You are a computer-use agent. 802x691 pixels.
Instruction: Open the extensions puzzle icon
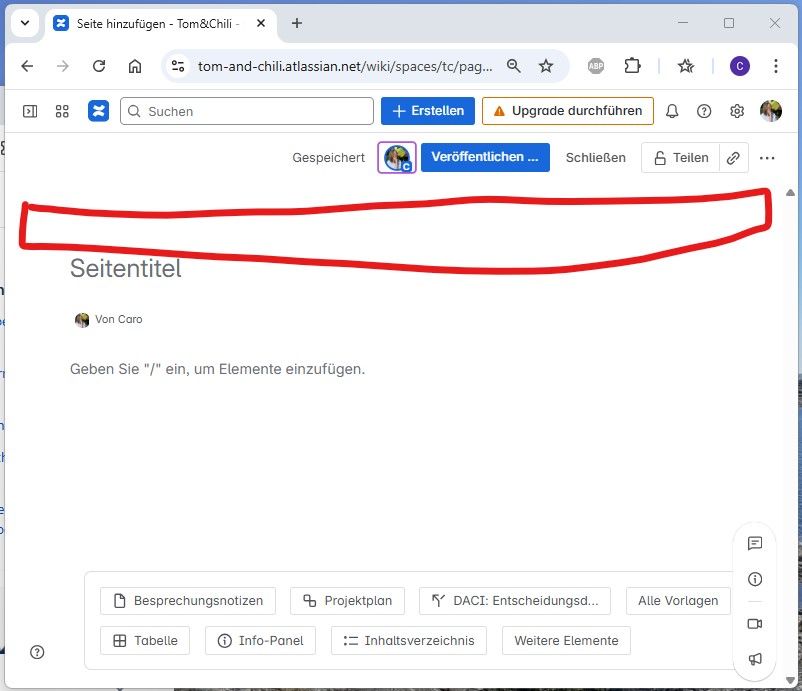(632, 66)
